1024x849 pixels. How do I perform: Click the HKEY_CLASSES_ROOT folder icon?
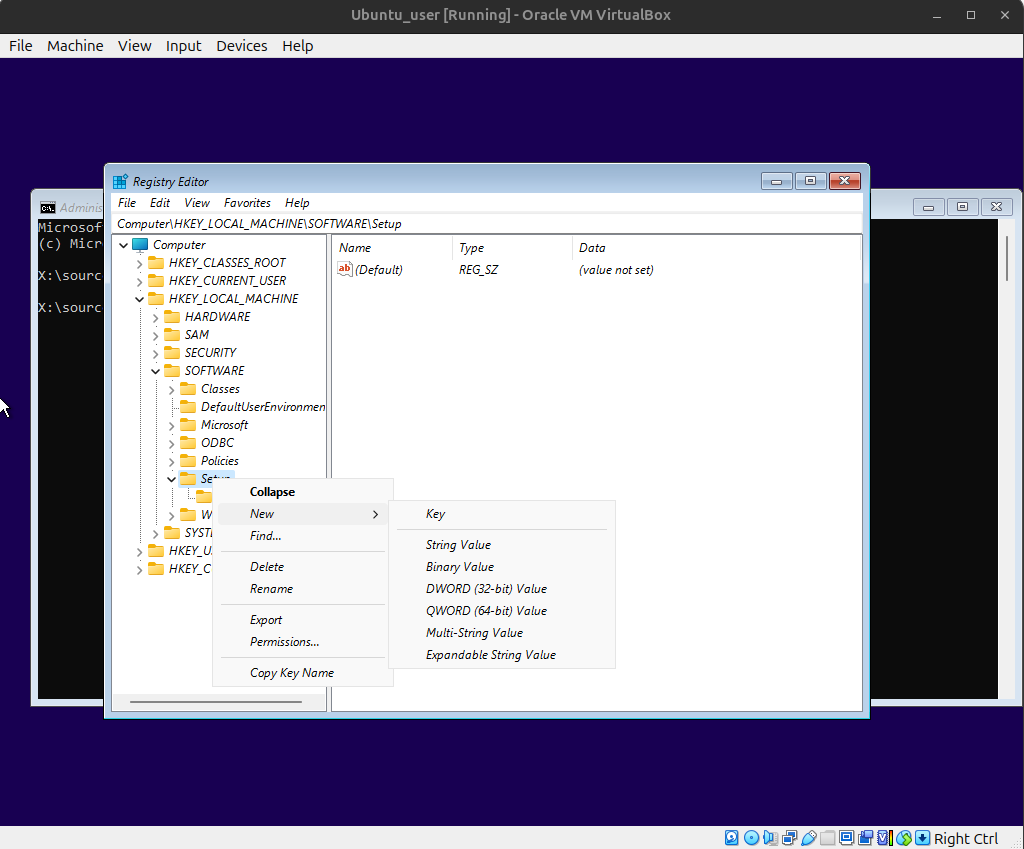coord(156,263)
